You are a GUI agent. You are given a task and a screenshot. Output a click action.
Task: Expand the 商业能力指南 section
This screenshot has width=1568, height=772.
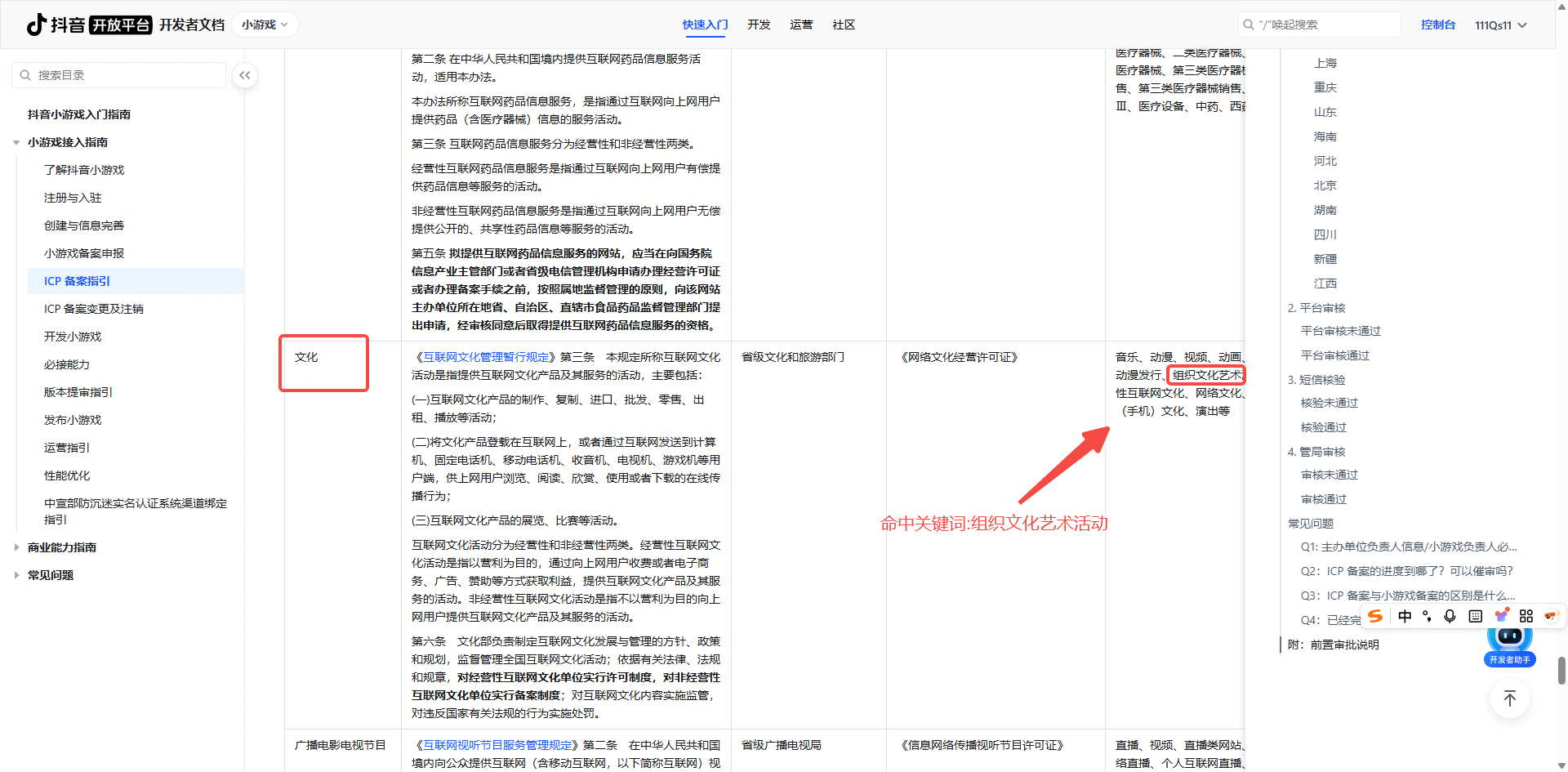tap(62, 547)
